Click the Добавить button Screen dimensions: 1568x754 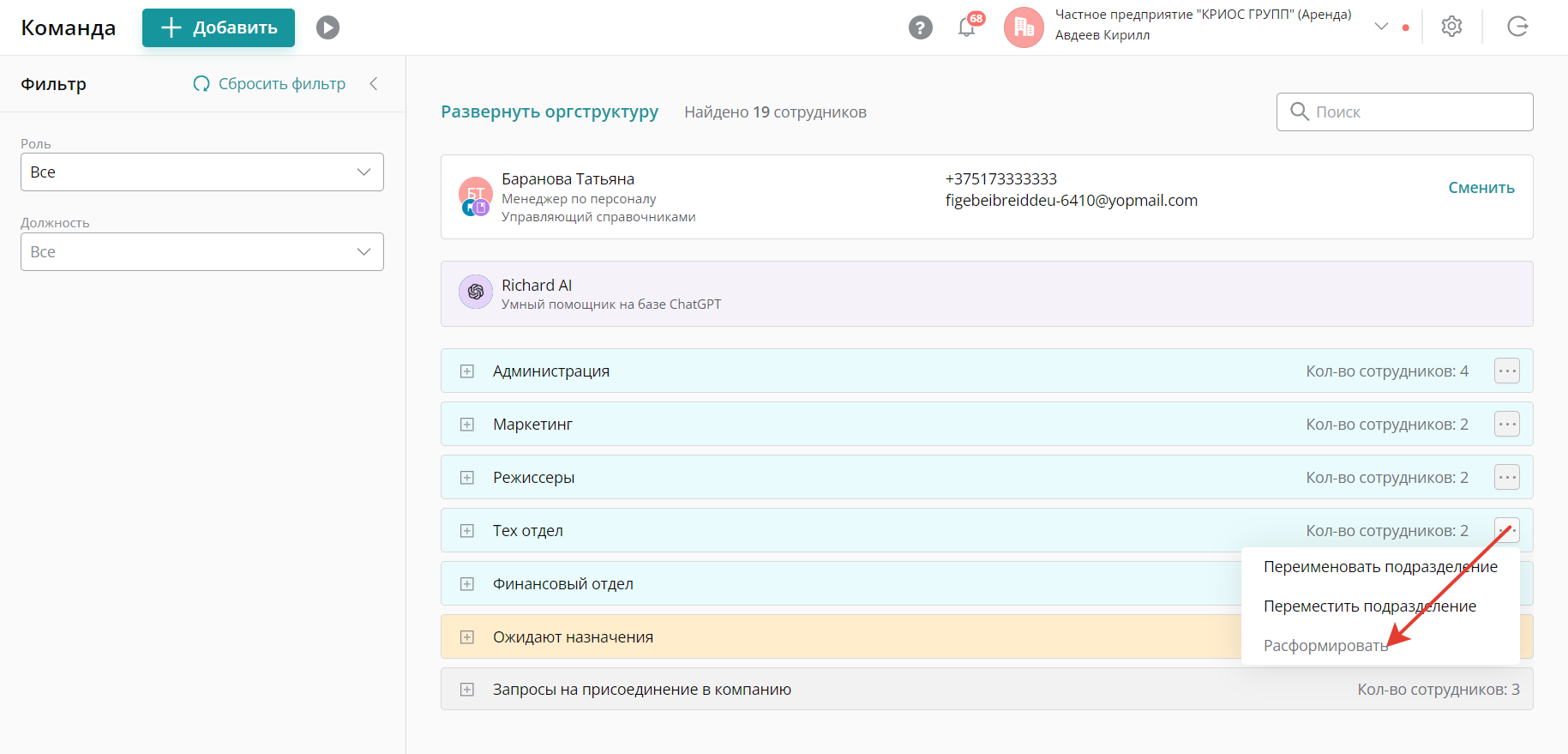pyautogui.click(x=219, y=27)
